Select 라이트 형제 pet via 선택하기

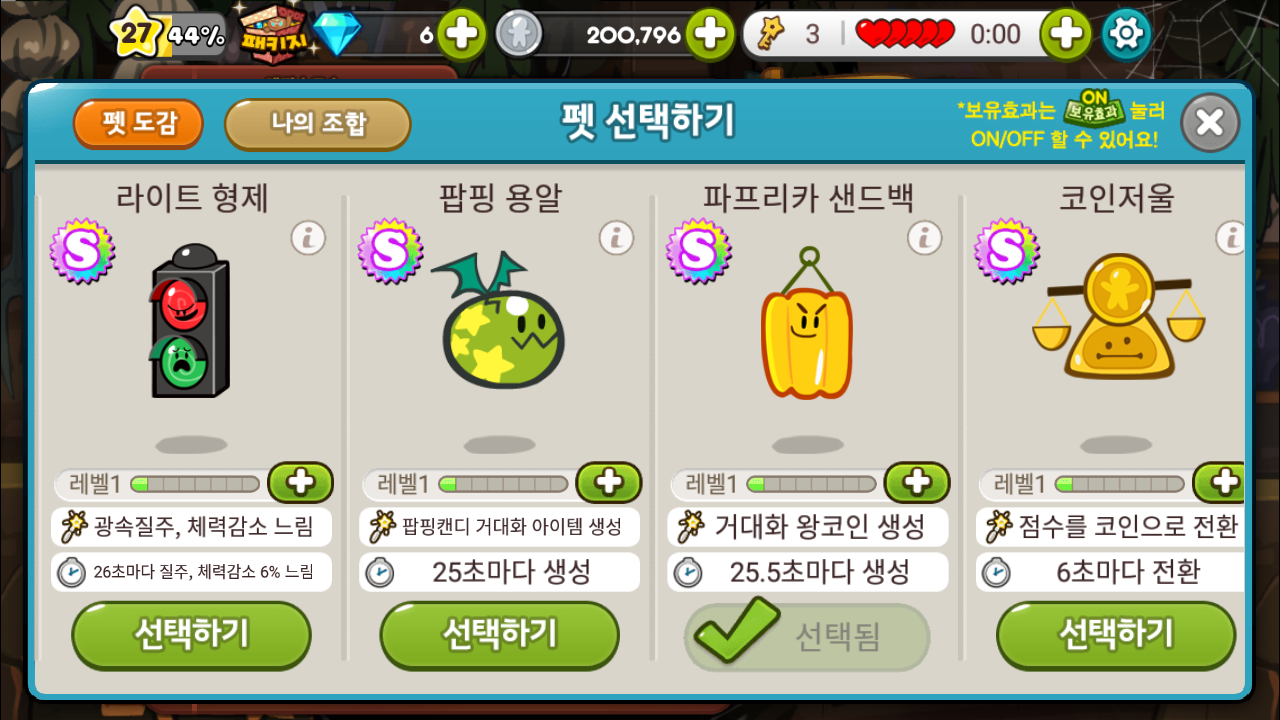pyautogui.click(x=191, y=636)
